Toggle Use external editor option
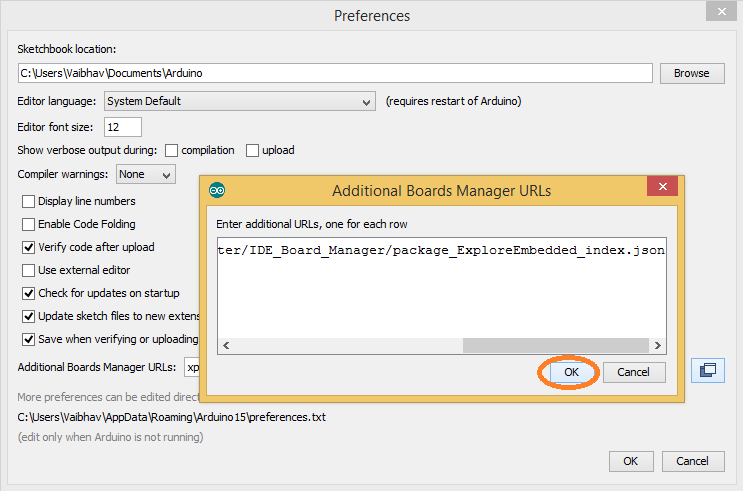The width and height of the screenshot is (743, 491). tap(28, 270)
